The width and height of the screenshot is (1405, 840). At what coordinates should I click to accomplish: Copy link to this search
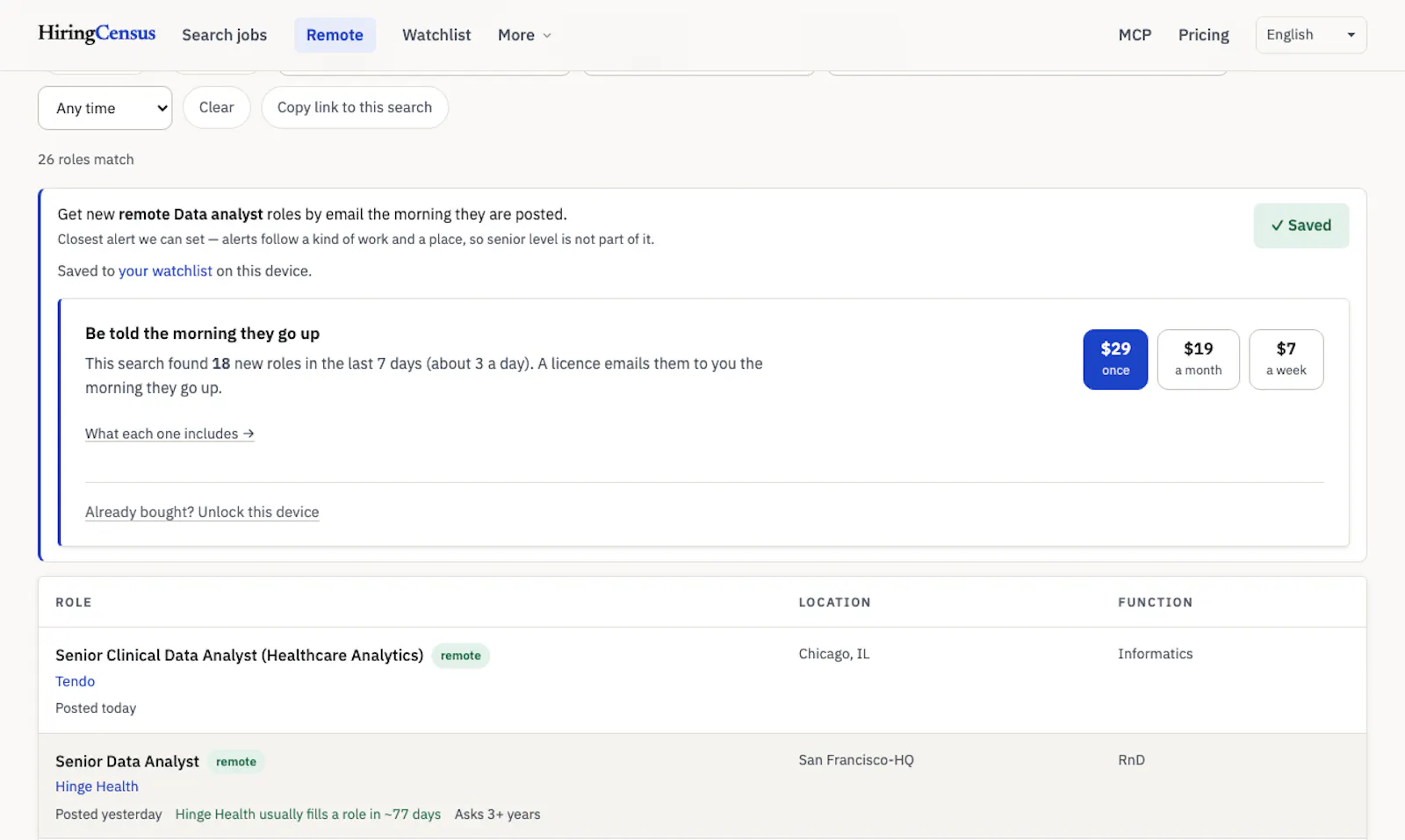click(355, 107)
